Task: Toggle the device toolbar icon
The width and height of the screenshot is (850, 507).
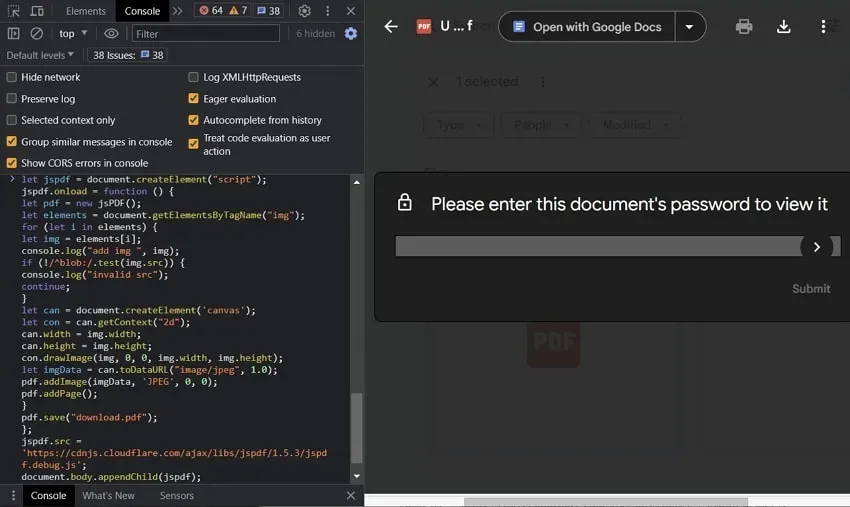Action: click(x=37, y=11)
